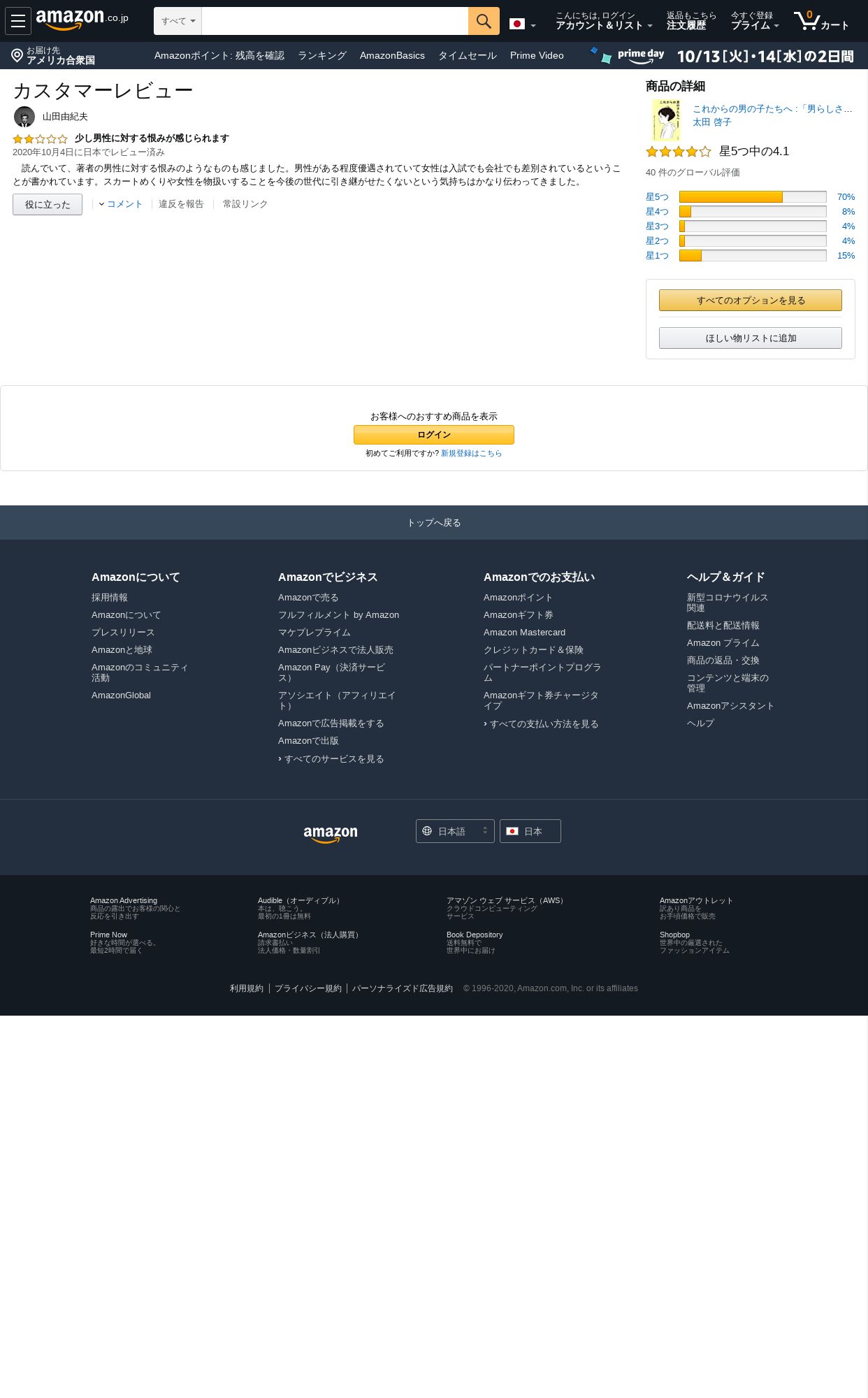Click the 星4つ 8% rating bar

[x=753, y=212]
